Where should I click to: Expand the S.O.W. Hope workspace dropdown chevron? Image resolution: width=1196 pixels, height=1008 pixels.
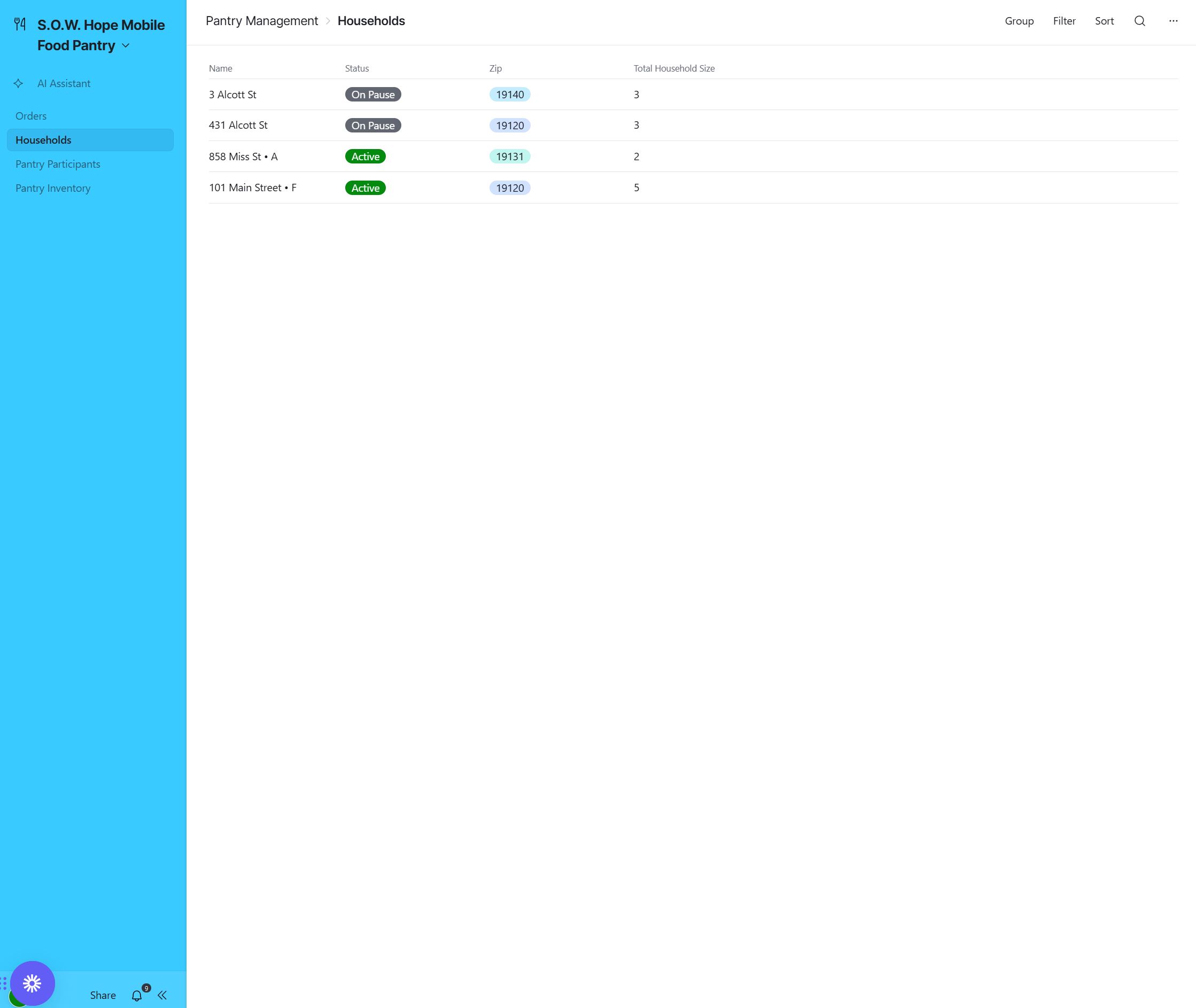[x=126, y=46]
